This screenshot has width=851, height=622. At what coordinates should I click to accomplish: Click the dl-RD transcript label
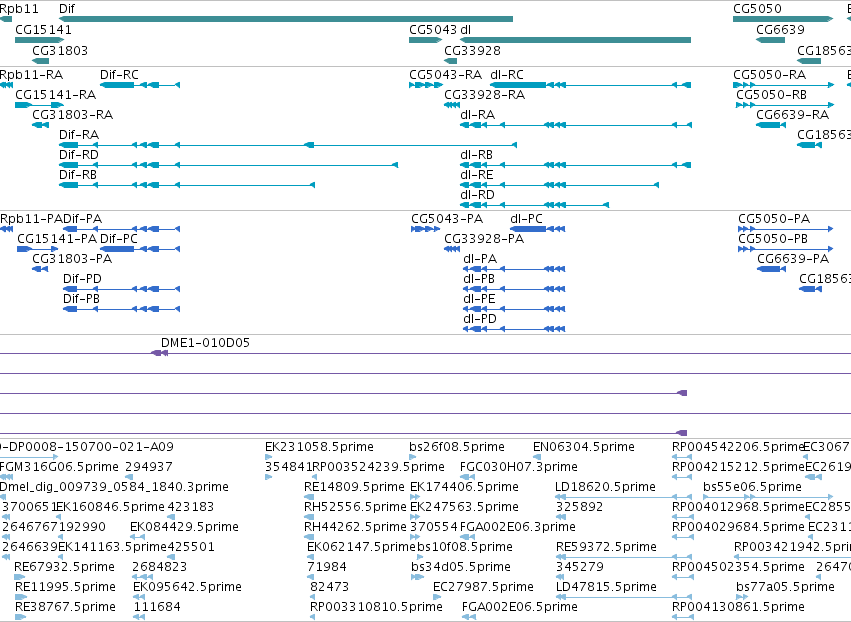pyautogui.click(x=478, y=195)
